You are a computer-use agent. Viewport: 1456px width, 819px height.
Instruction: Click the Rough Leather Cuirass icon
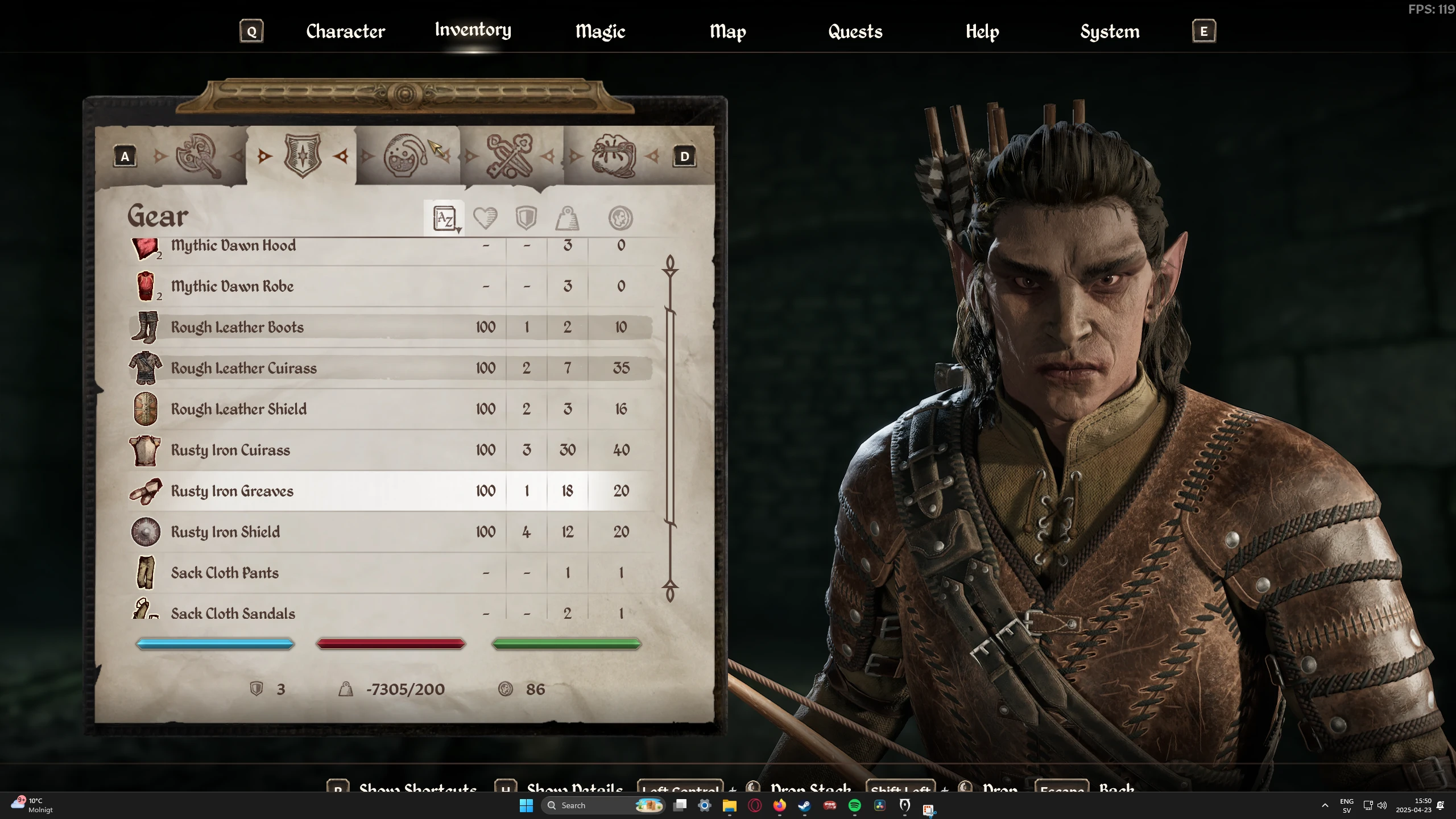145,368
